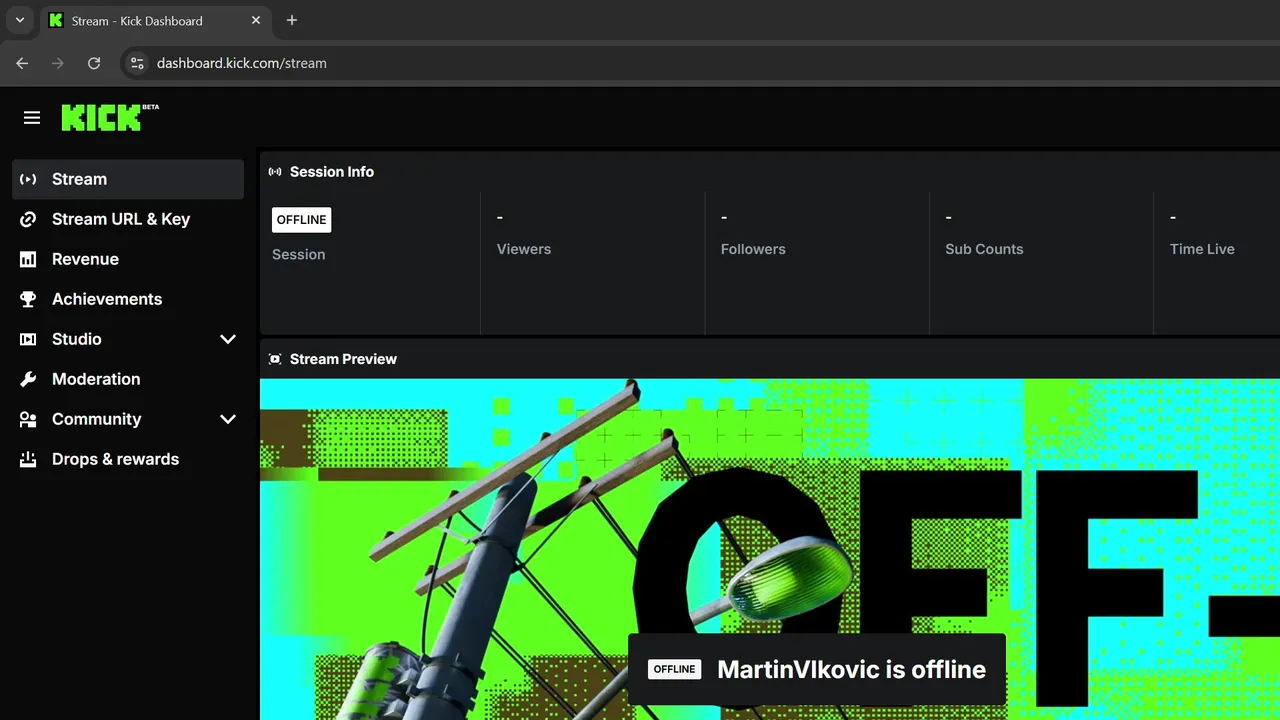
Task: Click the Stream Preview offline image
Action: pos(770,549)
